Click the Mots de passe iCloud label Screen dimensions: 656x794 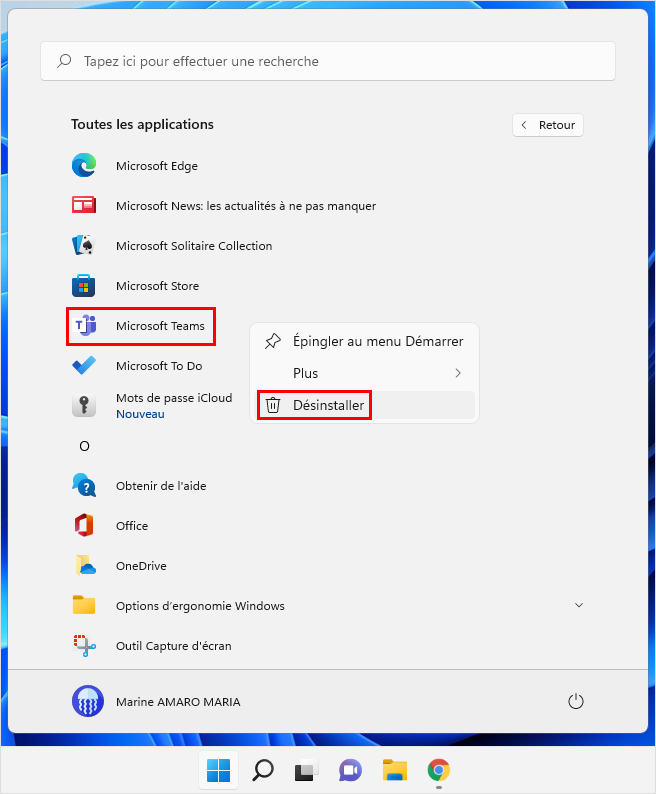(174, 398)
